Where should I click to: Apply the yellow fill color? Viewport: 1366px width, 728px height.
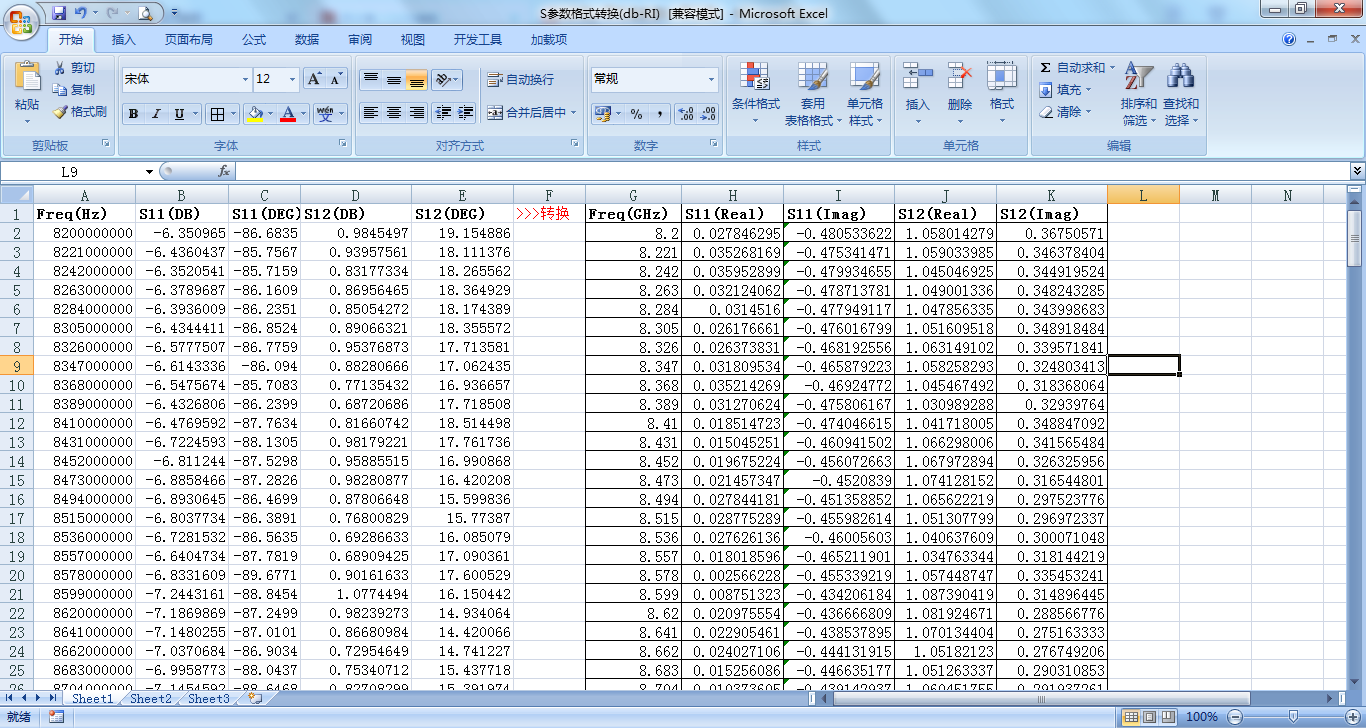[255, 114]
